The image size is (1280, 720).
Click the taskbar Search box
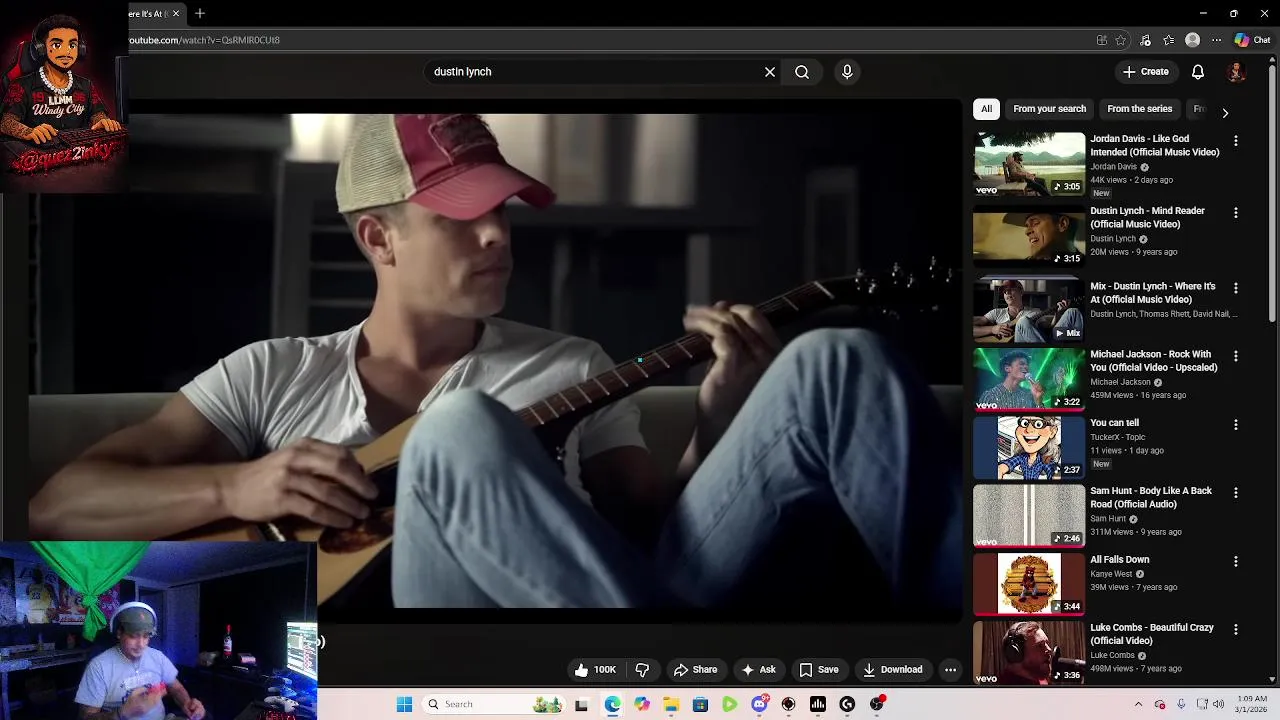pos(493,704)
